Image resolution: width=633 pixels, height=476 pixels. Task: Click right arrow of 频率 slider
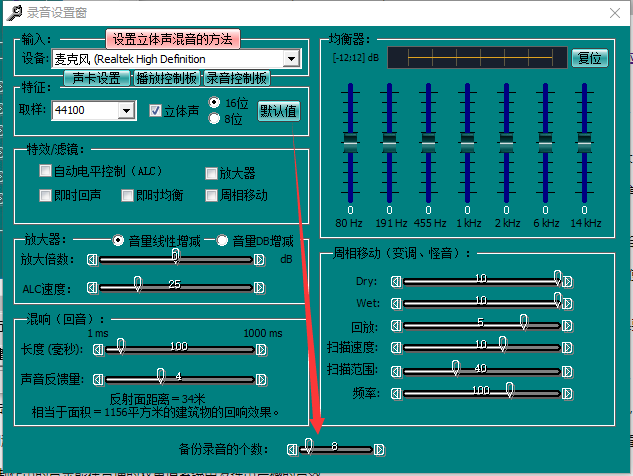pyautogui.click(x=567, y=394)
